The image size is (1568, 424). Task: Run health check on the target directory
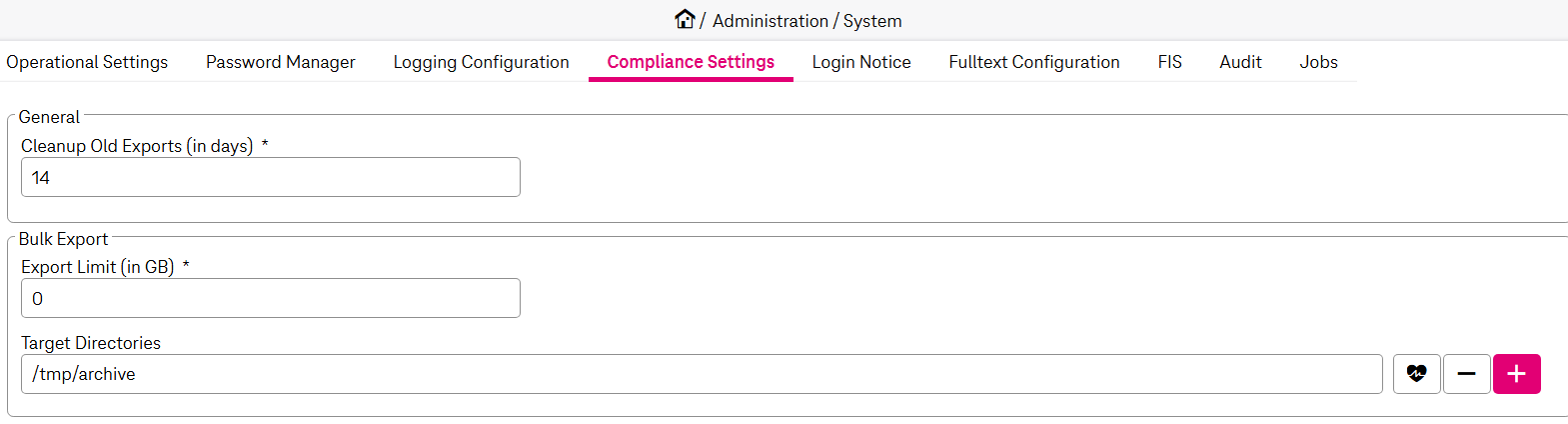[x=1416, y=374]
